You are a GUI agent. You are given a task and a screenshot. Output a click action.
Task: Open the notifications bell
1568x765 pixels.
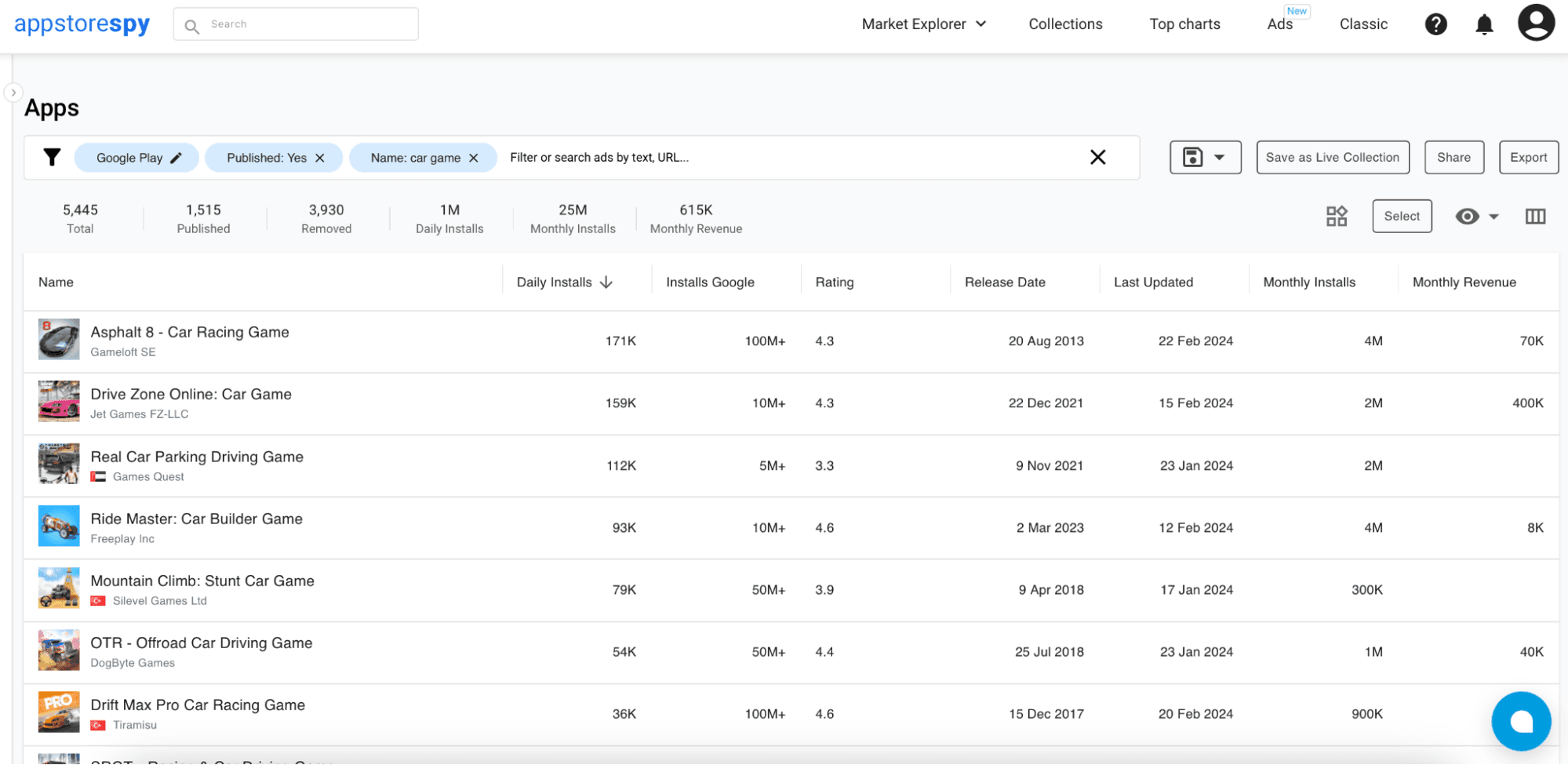pyautogui.click(x=1484, y=25)
